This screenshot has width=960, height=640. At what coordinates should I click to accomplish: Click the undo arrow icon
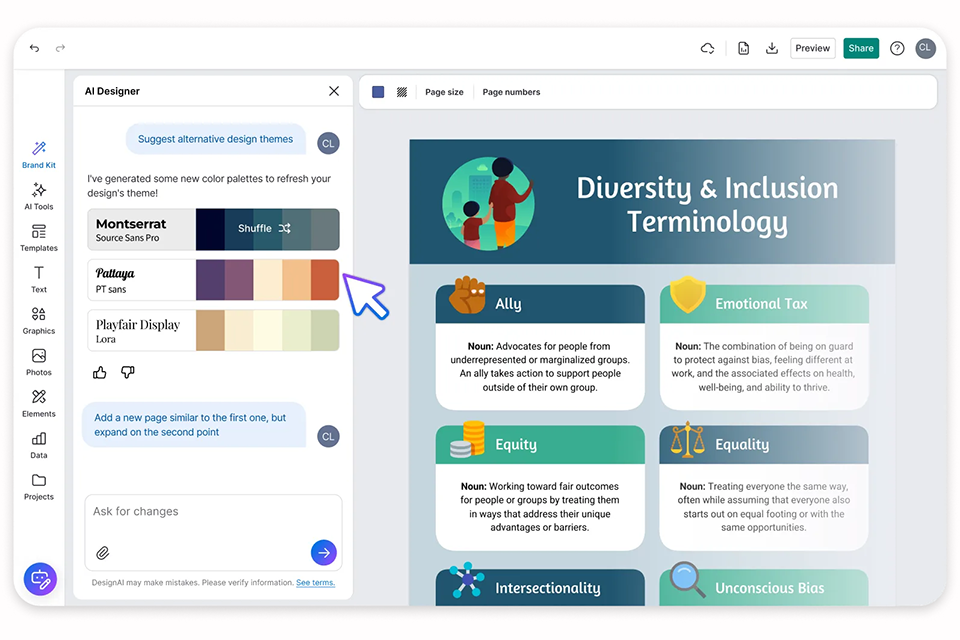coord(34,48)
